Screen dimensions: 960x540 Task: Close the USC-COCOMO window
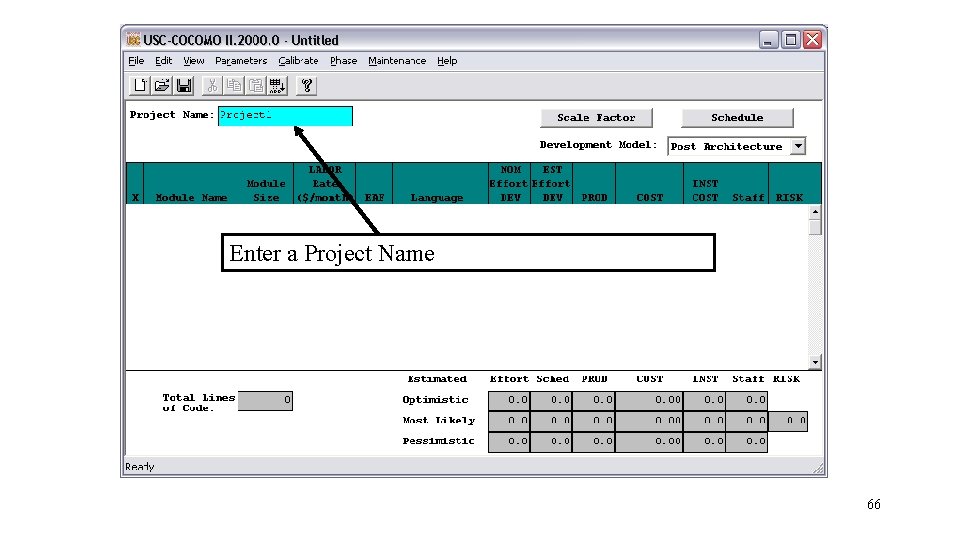pos(812,40)
